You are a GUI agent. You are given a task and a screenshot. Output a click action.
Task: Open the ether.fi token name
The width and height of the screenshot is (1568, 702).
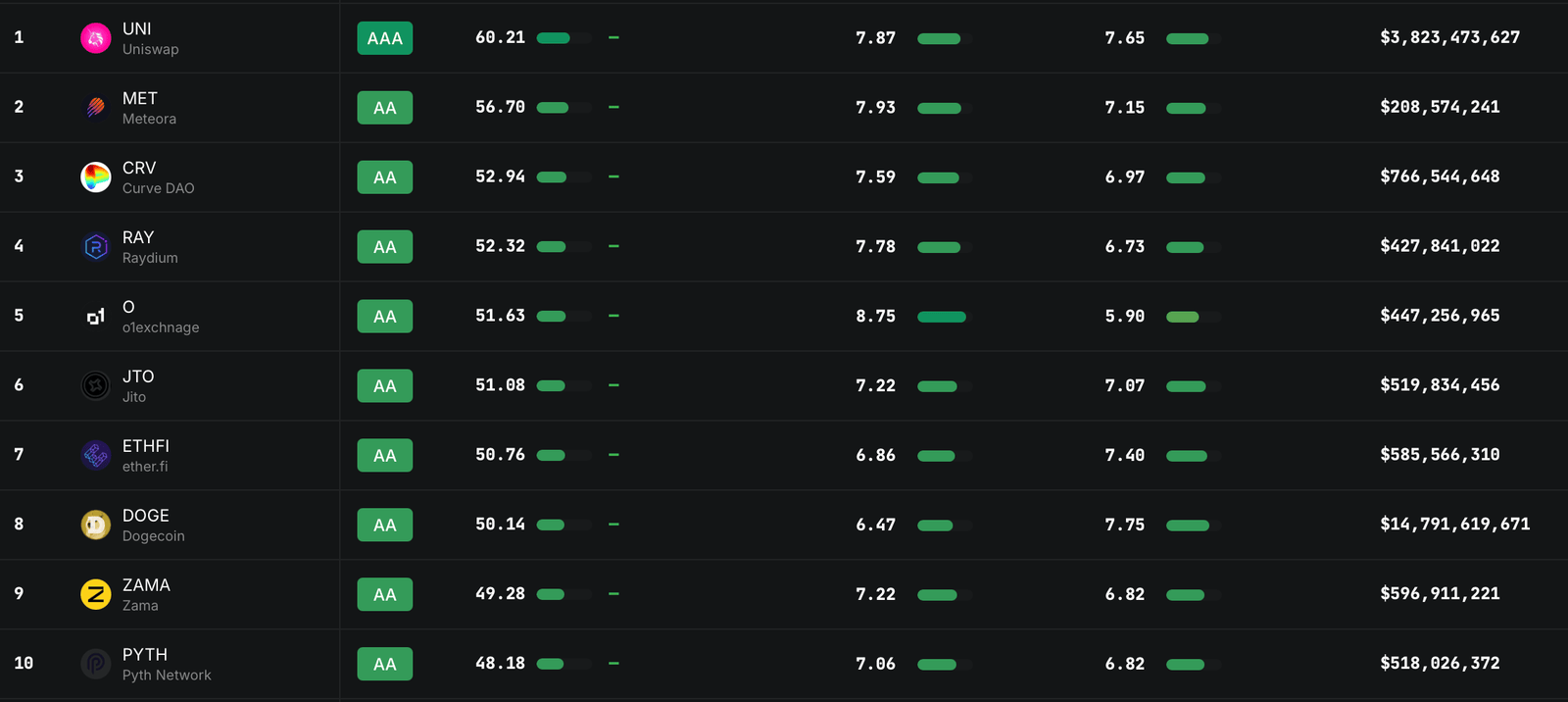point(145,467)
